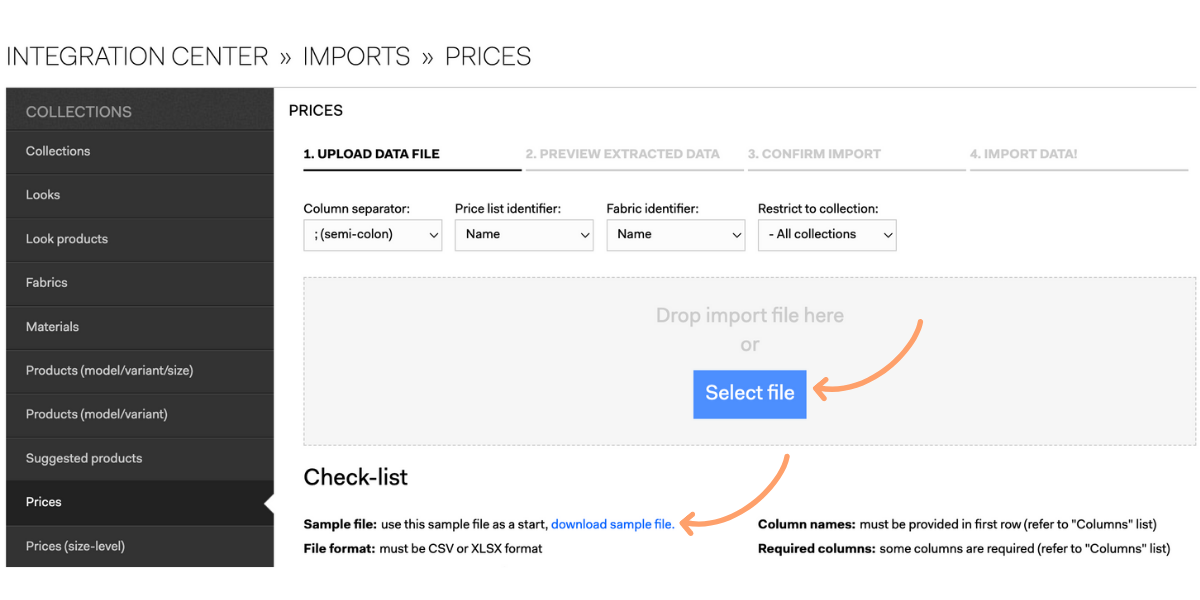Open the download sample file link

pos(612,524)
